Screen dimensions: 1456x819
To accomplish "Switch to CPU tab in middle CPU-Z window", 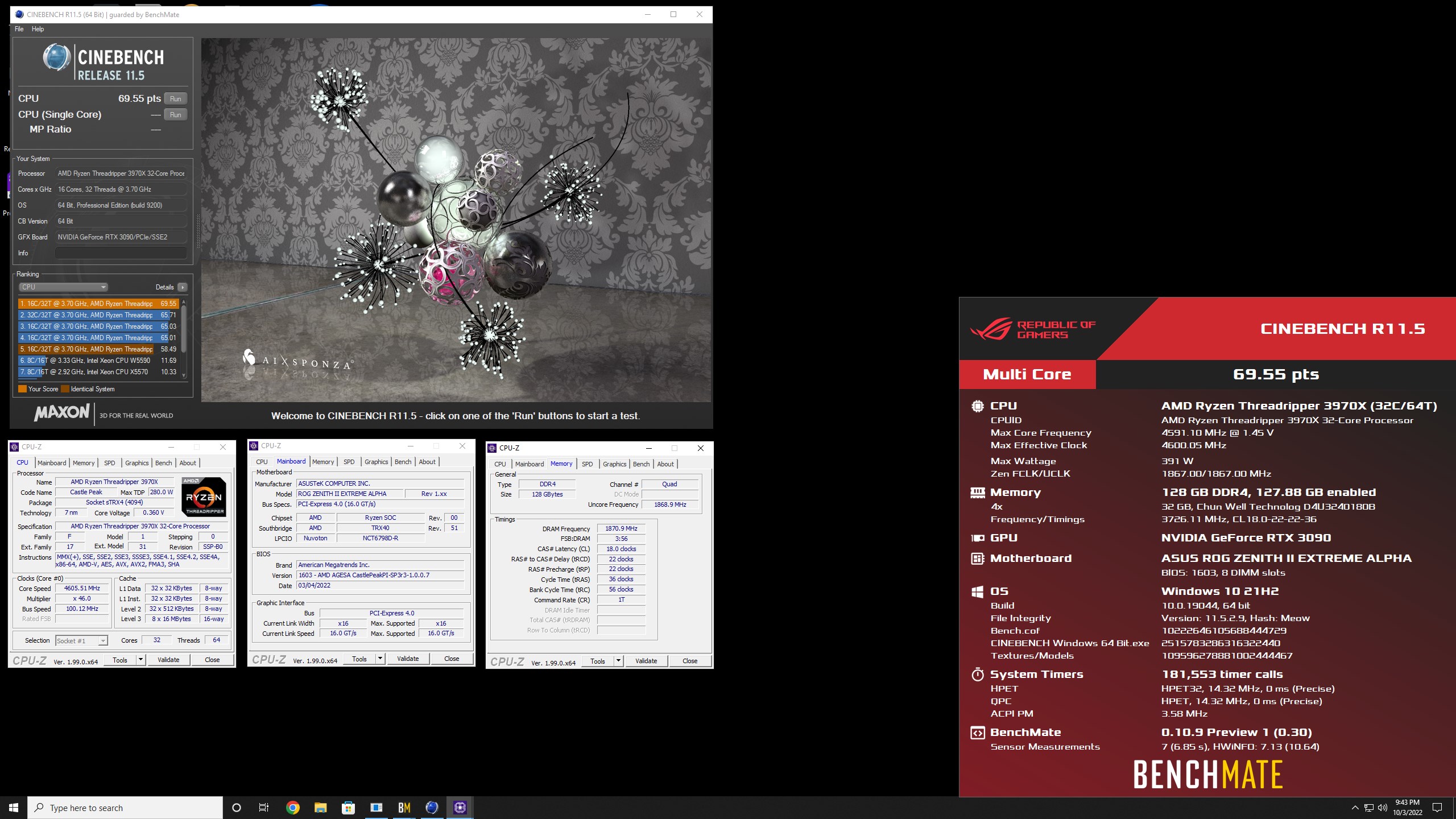I will point(262,462).
